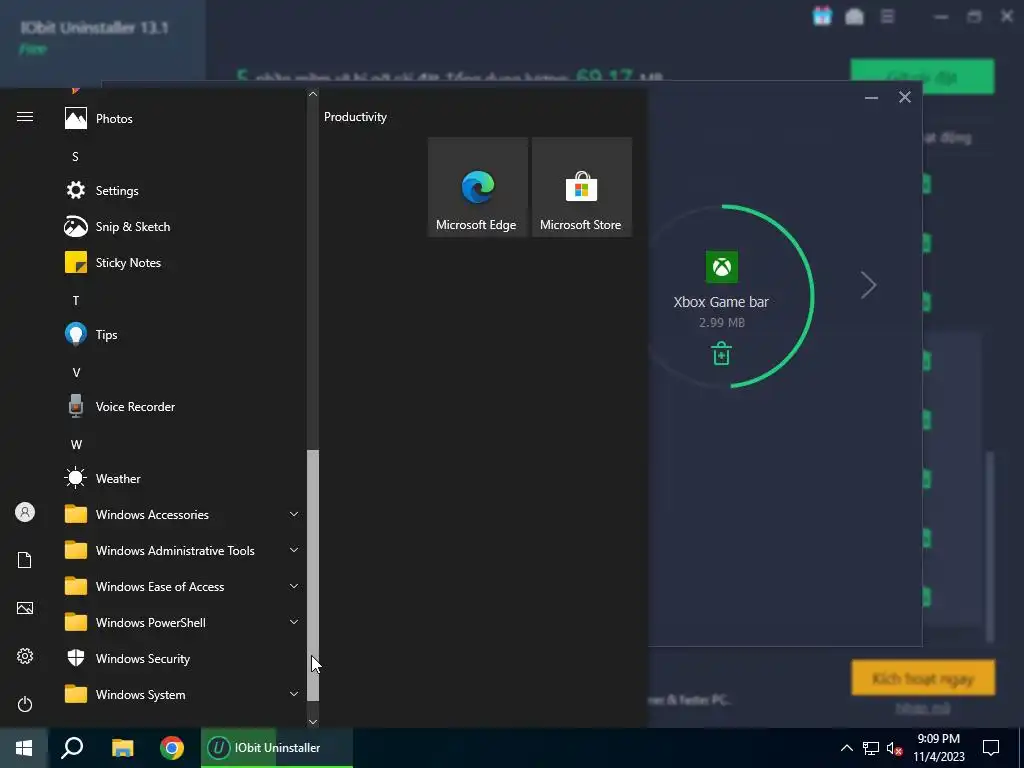
Task: Launch Google Chrome from taskbar
Action: [172, 748]
